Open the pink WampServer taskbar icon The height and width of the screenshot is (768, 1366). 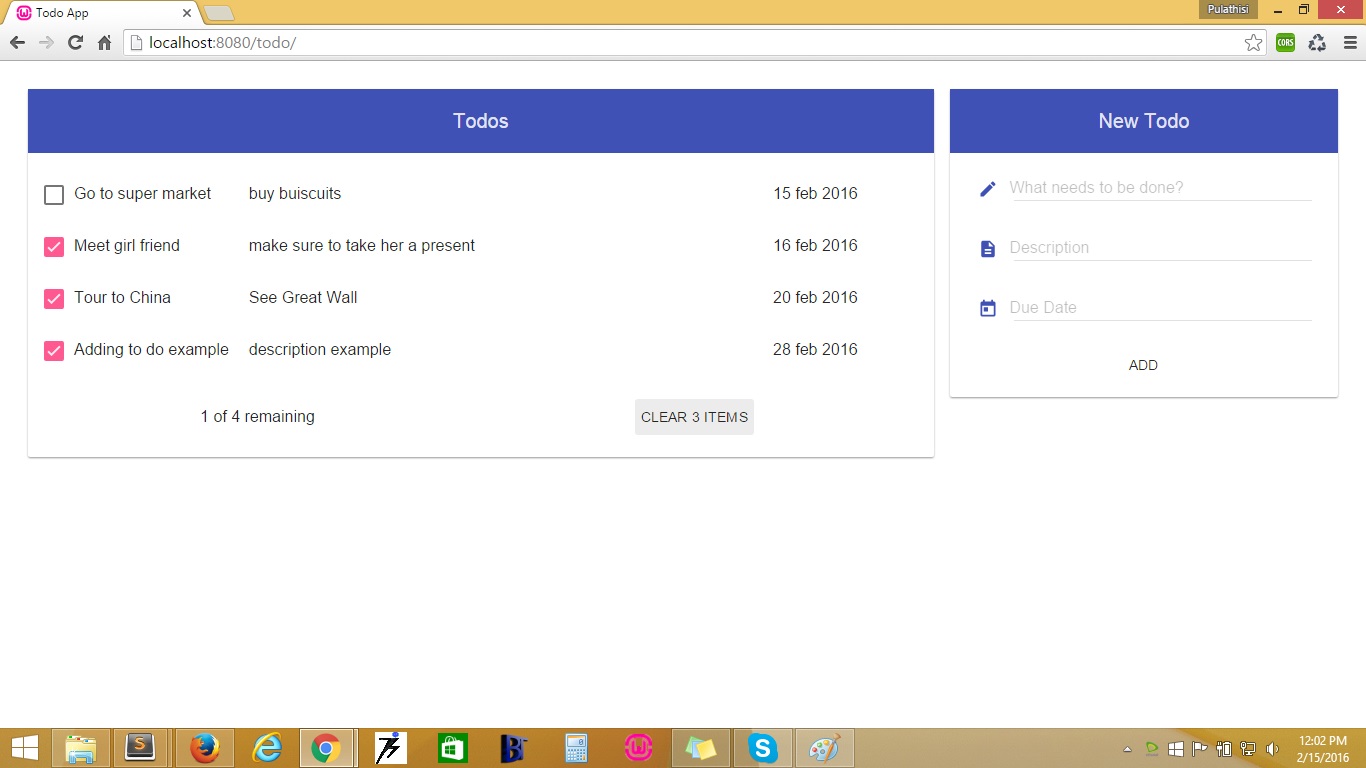[x=638, y=748]
